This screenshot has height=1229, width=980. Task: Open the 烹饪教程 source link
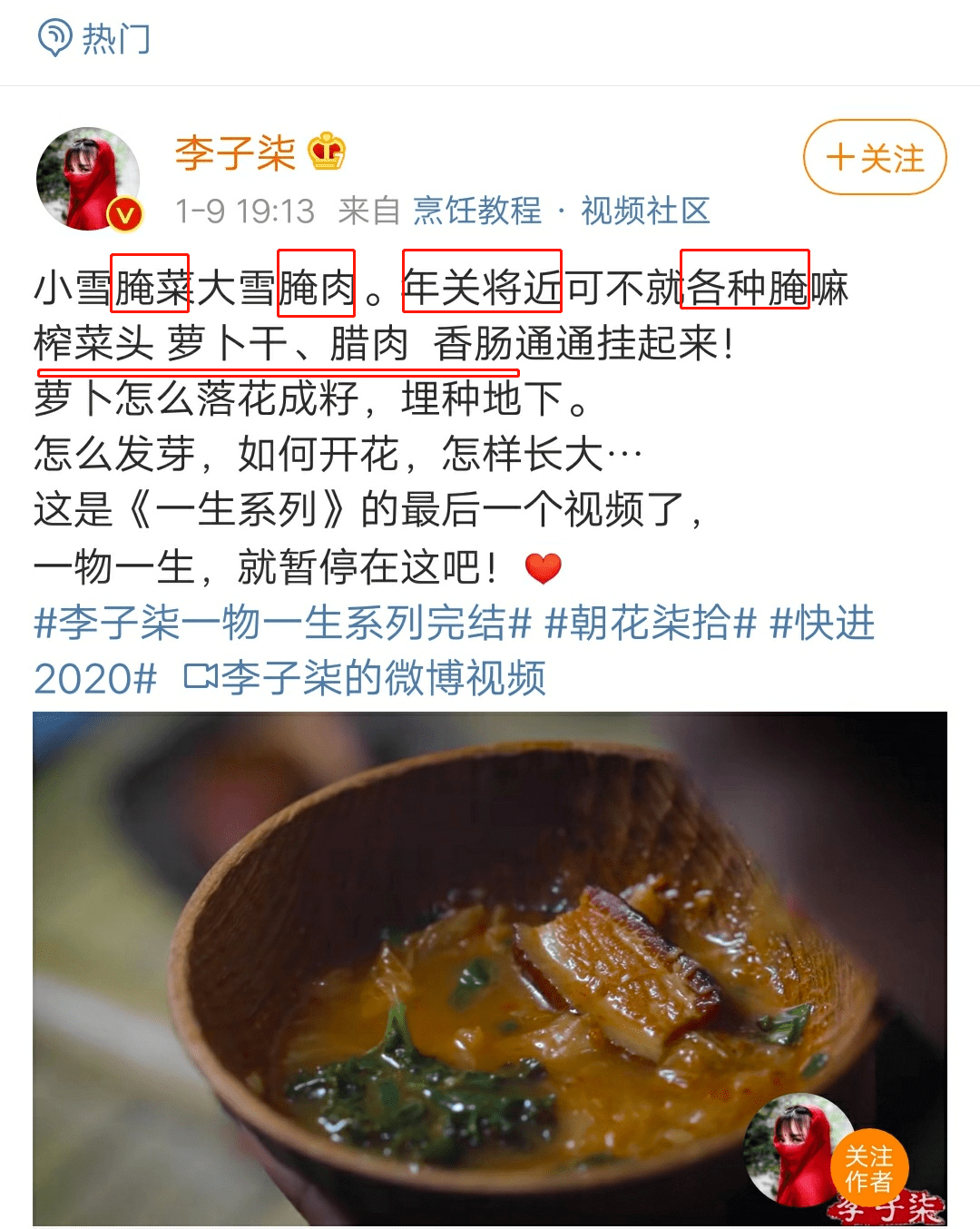point(477,211)
